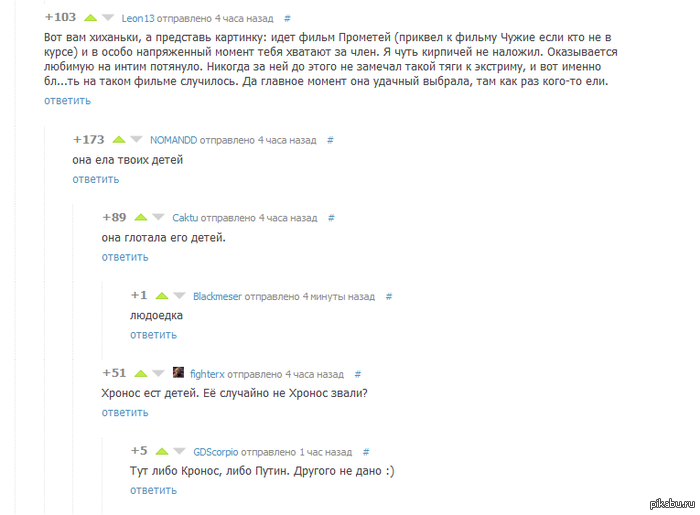Upvote GDScorpio's comment
The width and height of the screenshot is (700, 515).
coord(162,451)
